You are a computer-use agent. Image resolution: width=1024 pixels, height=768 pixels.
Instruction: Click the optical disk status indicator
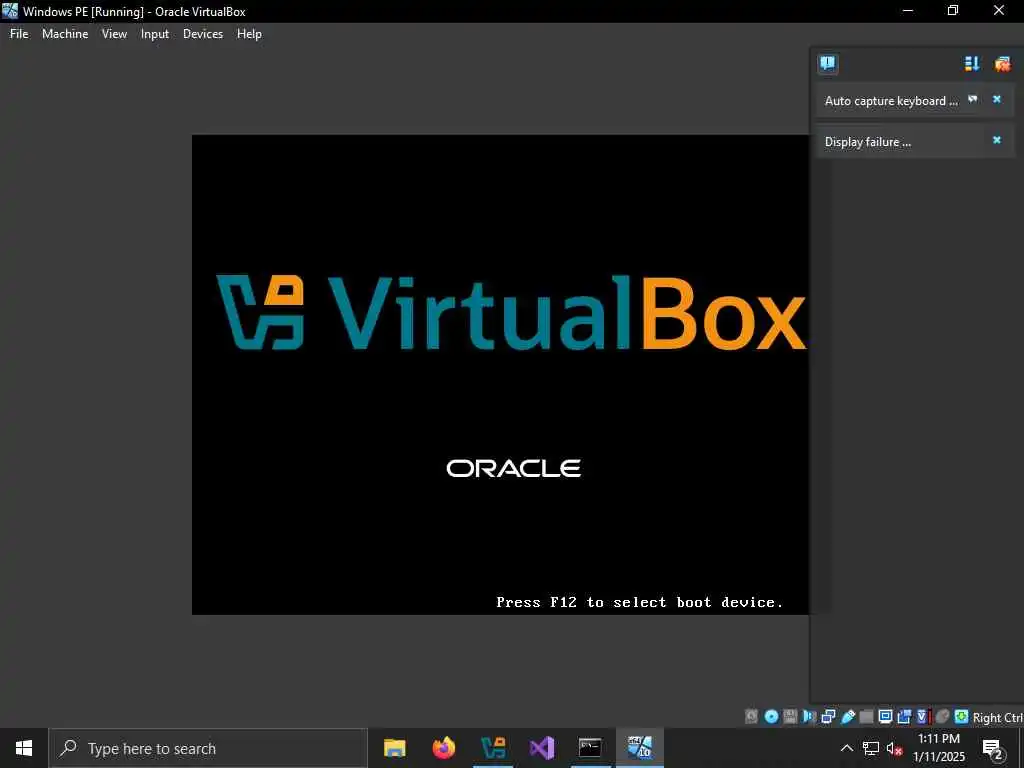[771, 716]
